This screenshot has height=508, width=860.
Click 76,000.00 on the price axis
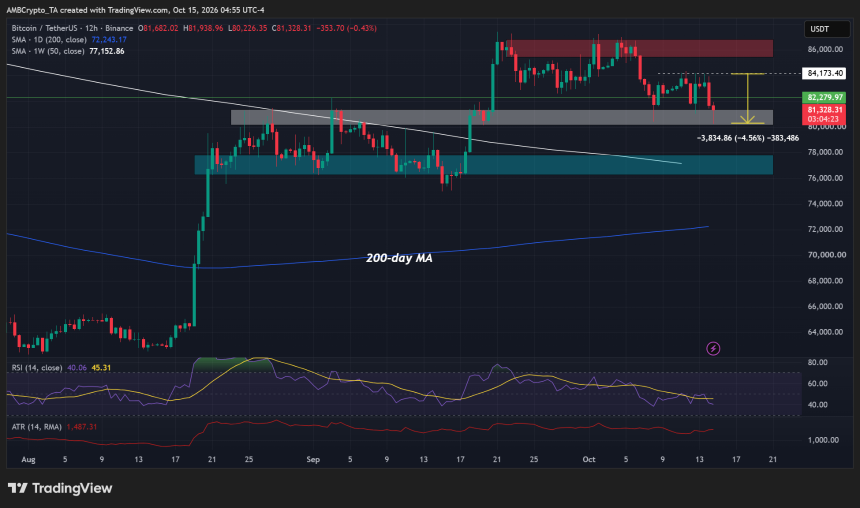(x=825, y=178)
